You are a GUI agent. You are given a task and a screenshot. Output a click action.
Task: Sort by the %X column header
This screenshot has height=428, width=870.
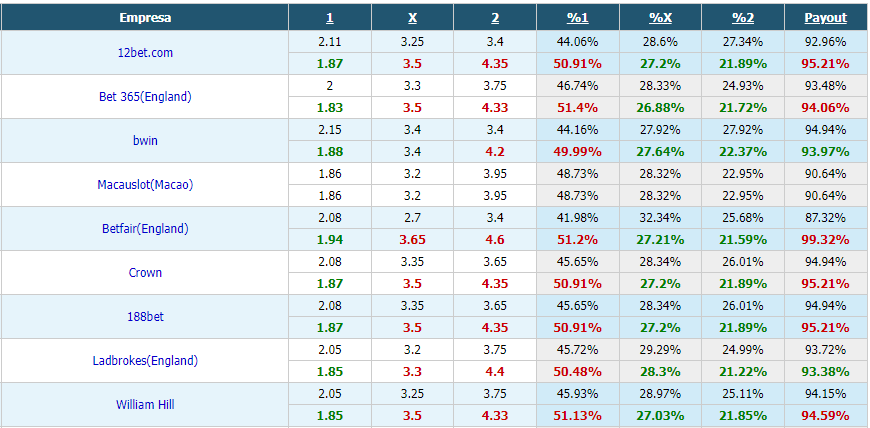click(x=660, y=18)
